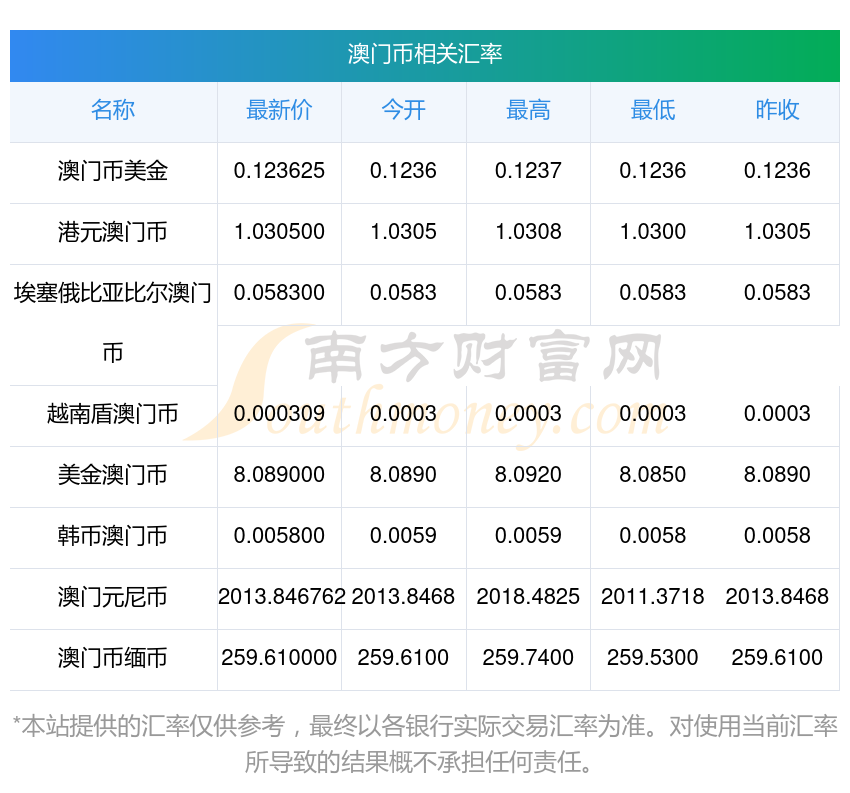This screenshot has height=793, width=850.
Task: Click latest price 8.089000
Action: (279, 475)
